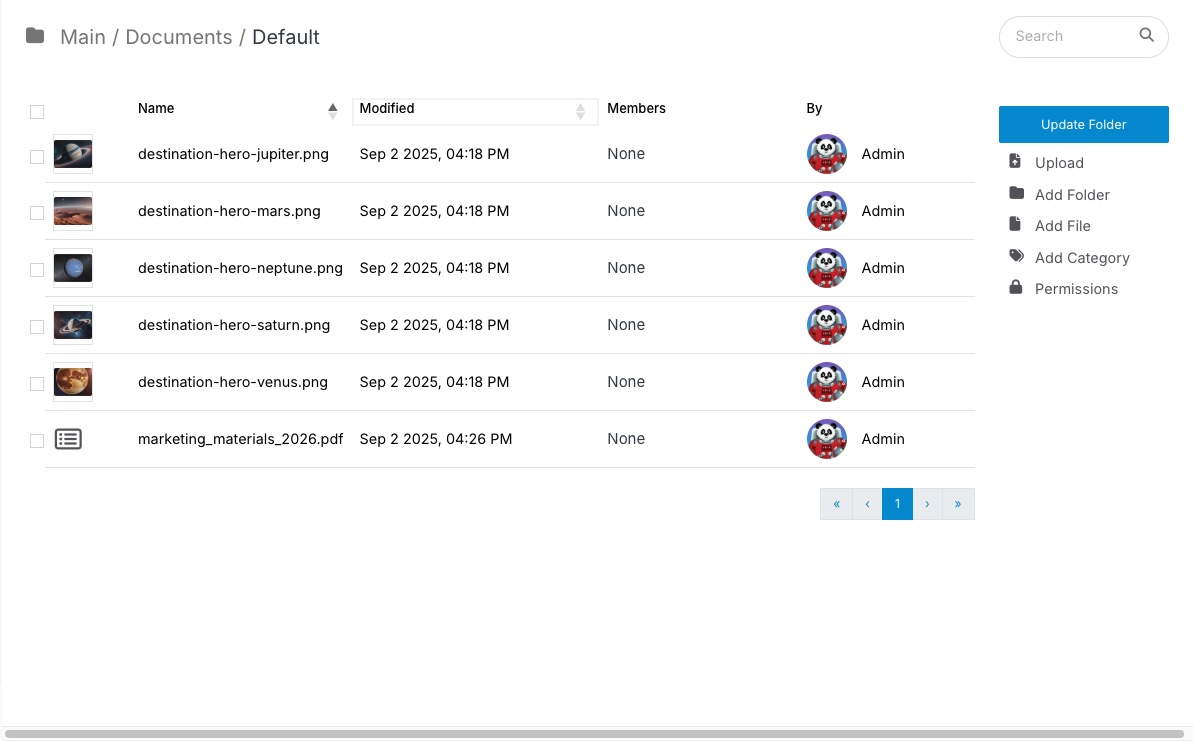Navigate to Main in the breadcrumb

(83, 37)
